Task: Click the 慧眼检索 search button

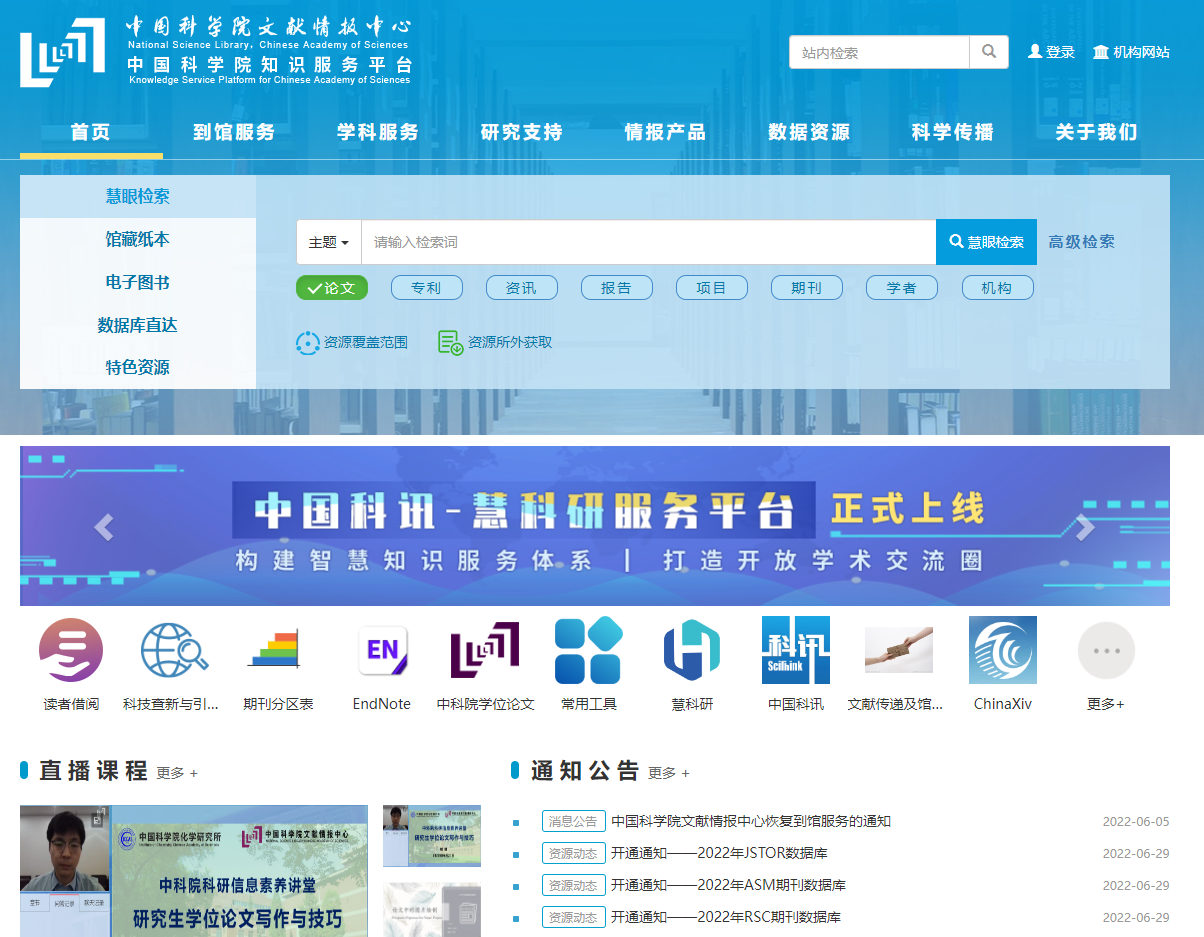Action: [x=985, y=241]
